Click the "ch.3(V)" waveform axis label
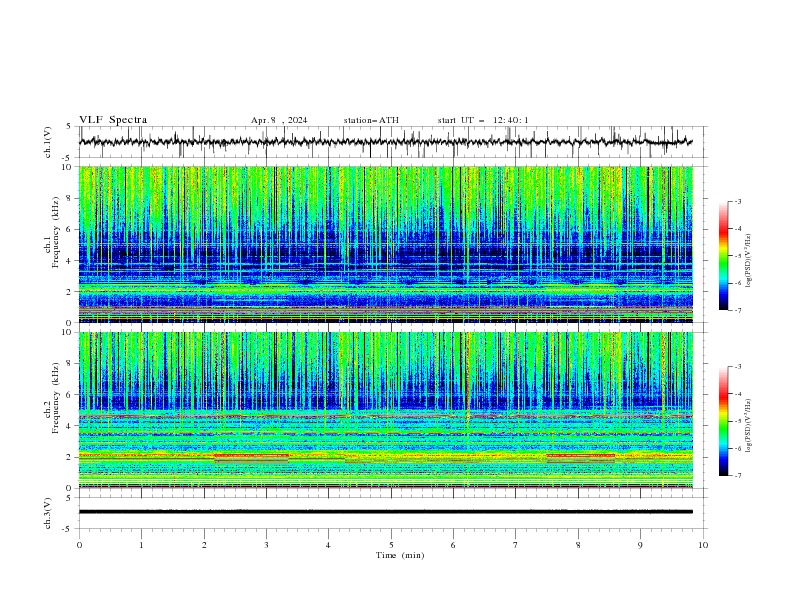The image size is (792, 612). pos(48,513)
